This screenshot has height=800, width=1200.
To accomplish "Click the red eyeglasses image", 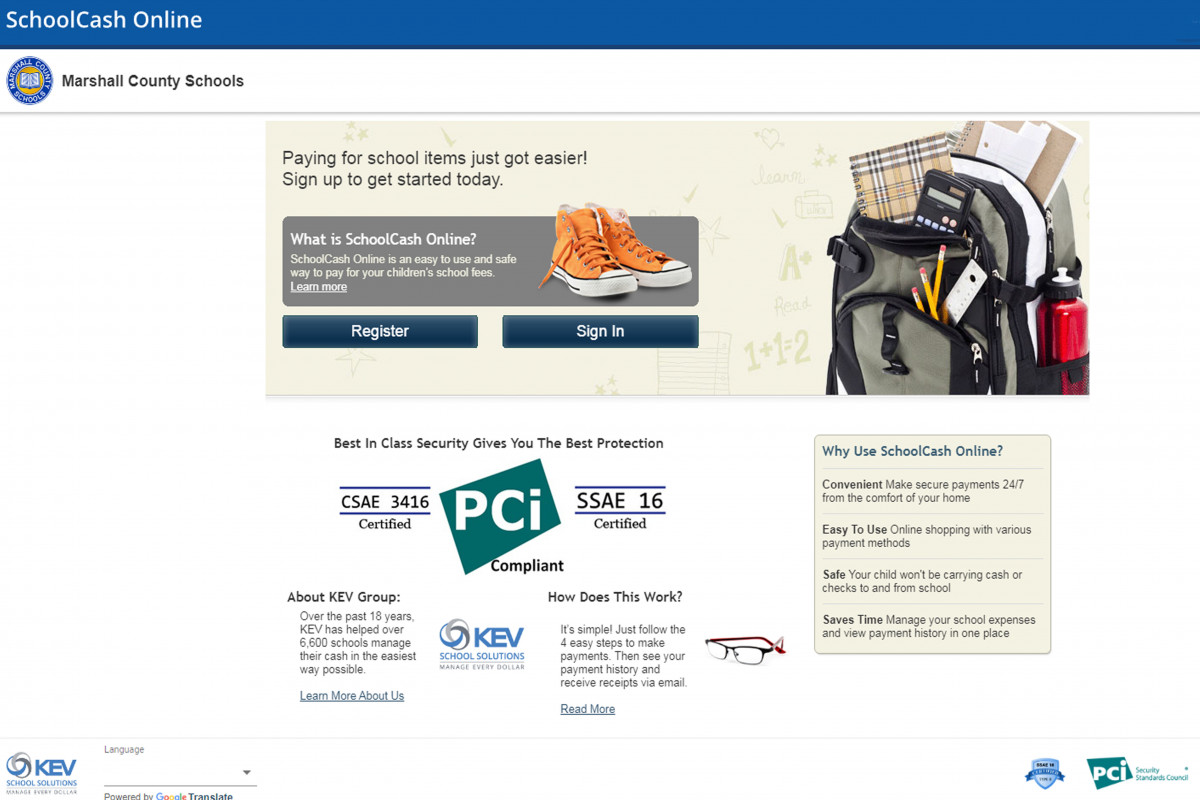I will tap(745, 648).
